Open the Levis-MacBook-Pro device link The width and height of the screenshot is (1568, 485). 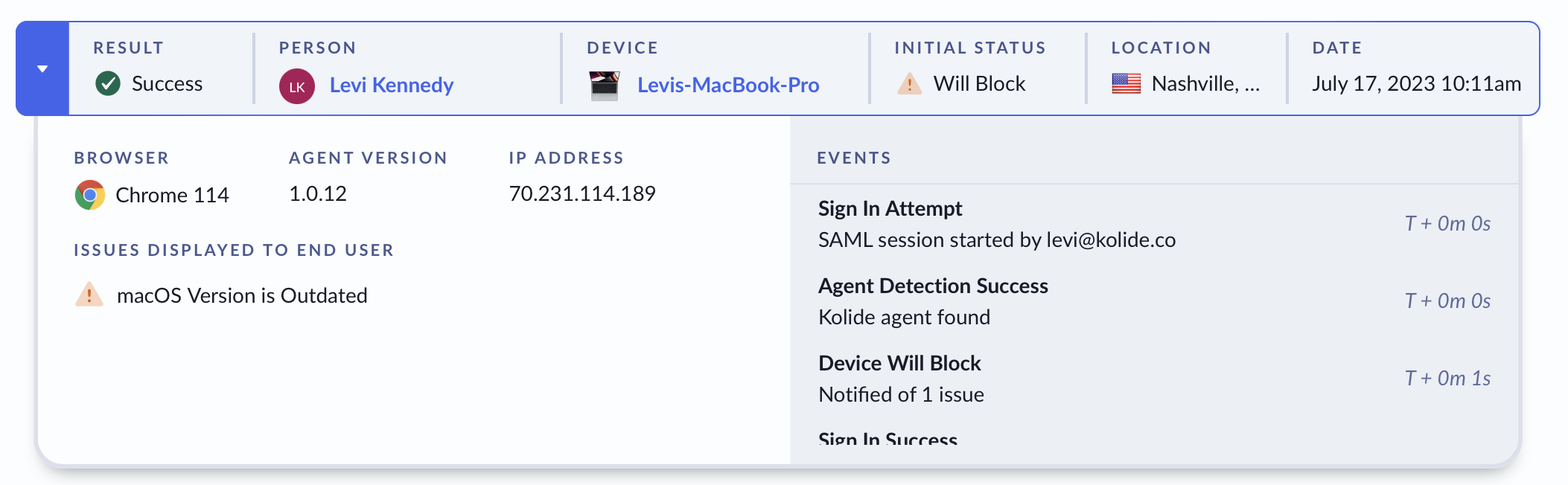pos(727,85)
